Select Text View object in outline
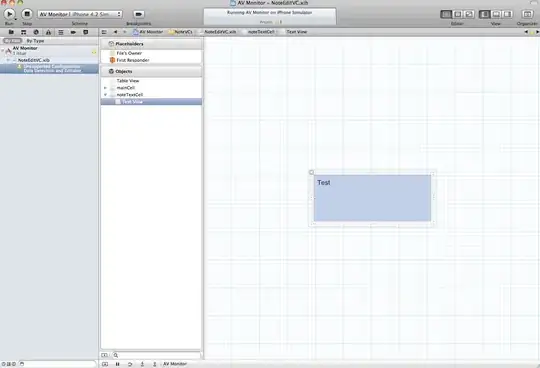The image size is (540, 368). click(x=151, y=102)
